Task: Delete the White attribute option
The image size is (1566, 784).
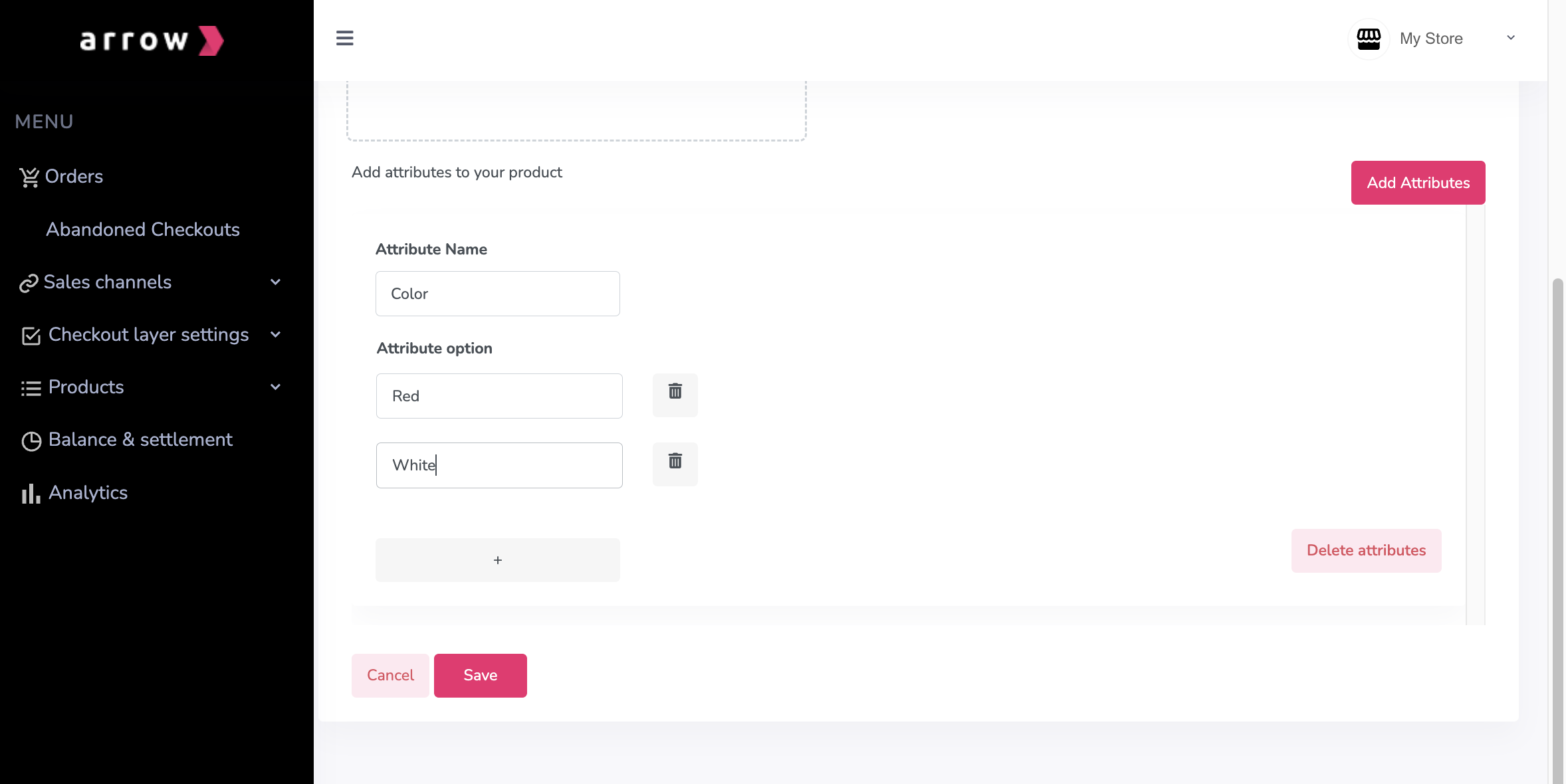Action: coord(675,464)
